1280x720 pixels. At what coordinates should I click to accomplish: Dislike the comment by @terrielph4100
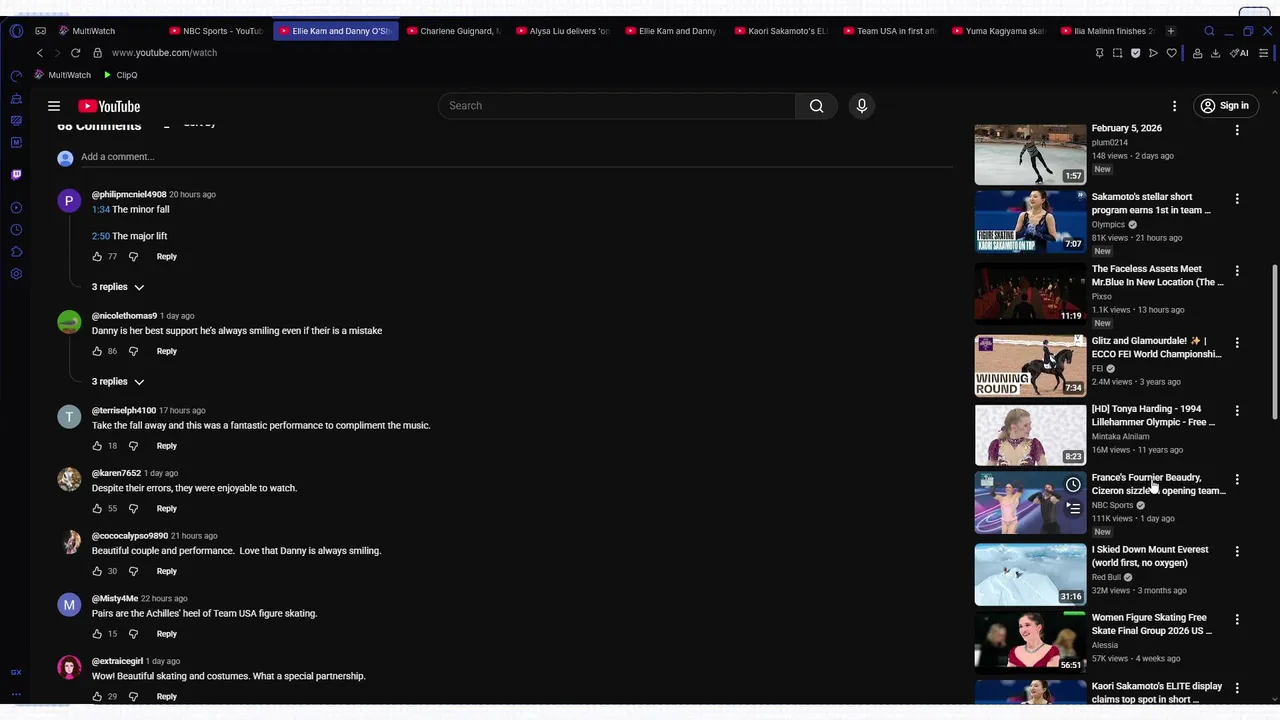133,446
